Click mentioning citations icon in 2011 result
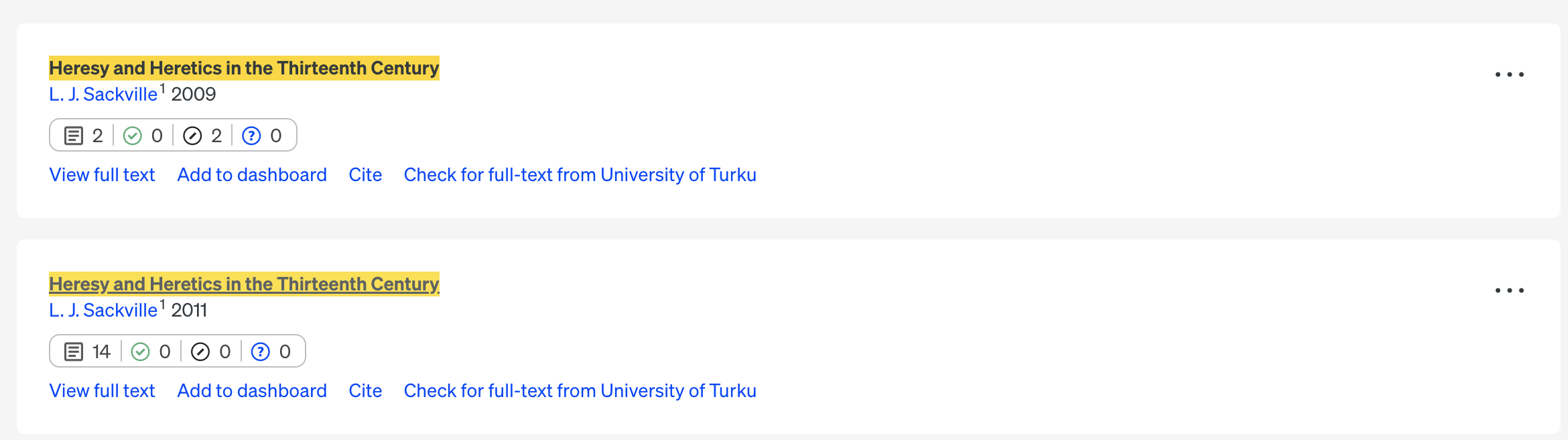 (x=200, y=352)
